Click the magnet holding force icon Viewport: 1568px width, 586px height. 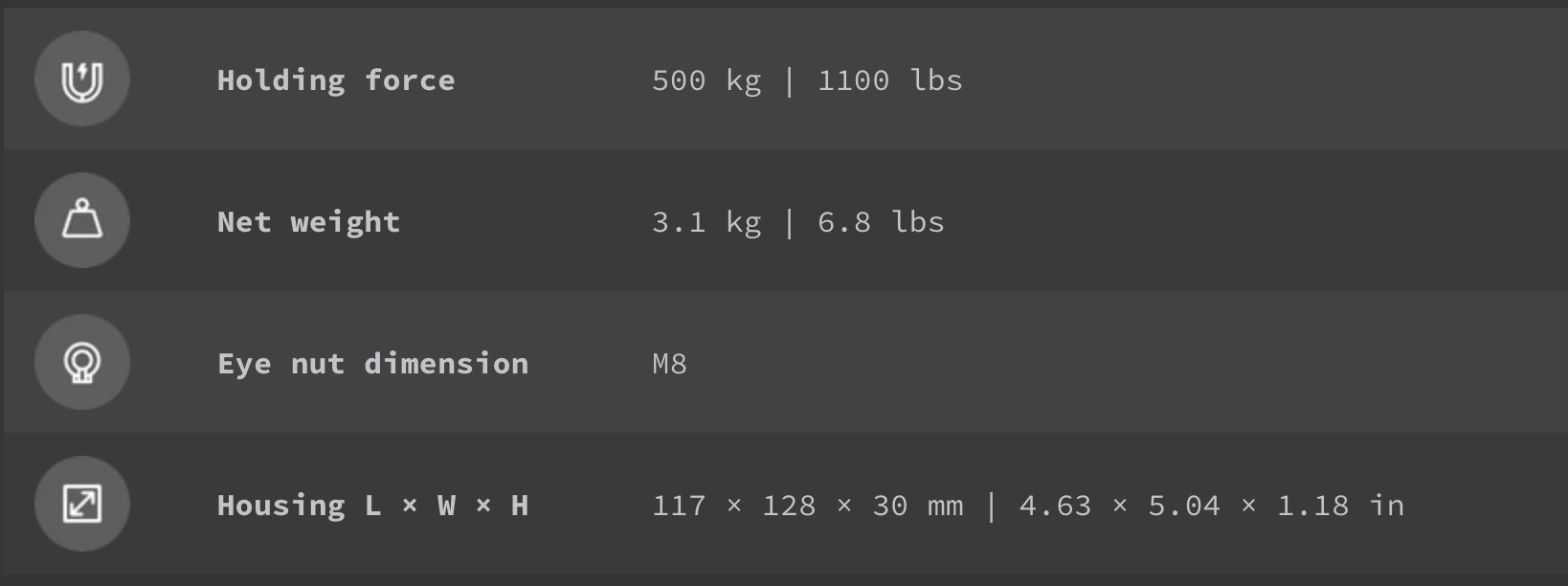click(82, 79)
